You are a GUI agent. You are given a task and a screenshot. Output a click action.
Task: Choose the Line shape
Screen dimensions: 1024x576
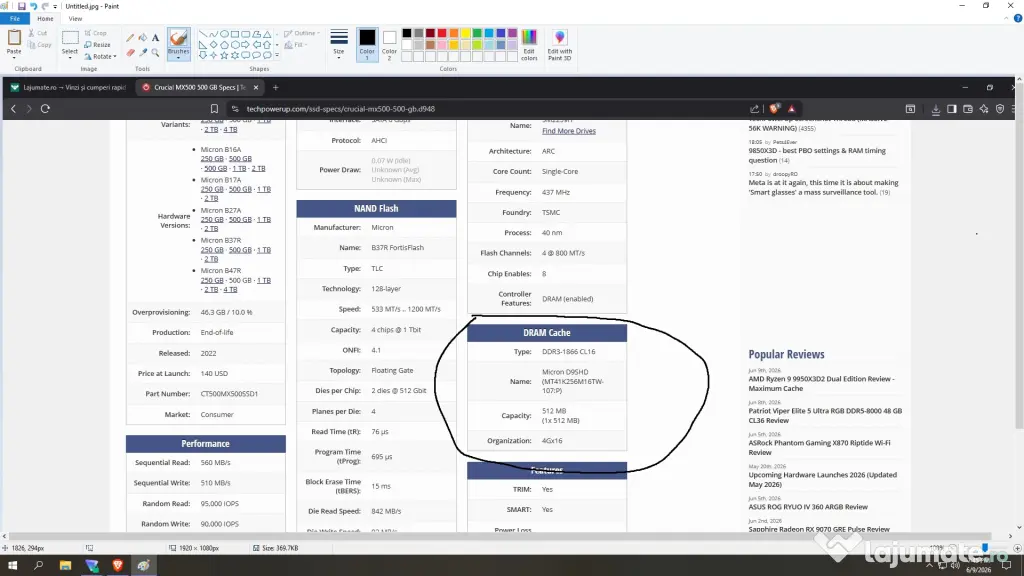tap(202, 34)
